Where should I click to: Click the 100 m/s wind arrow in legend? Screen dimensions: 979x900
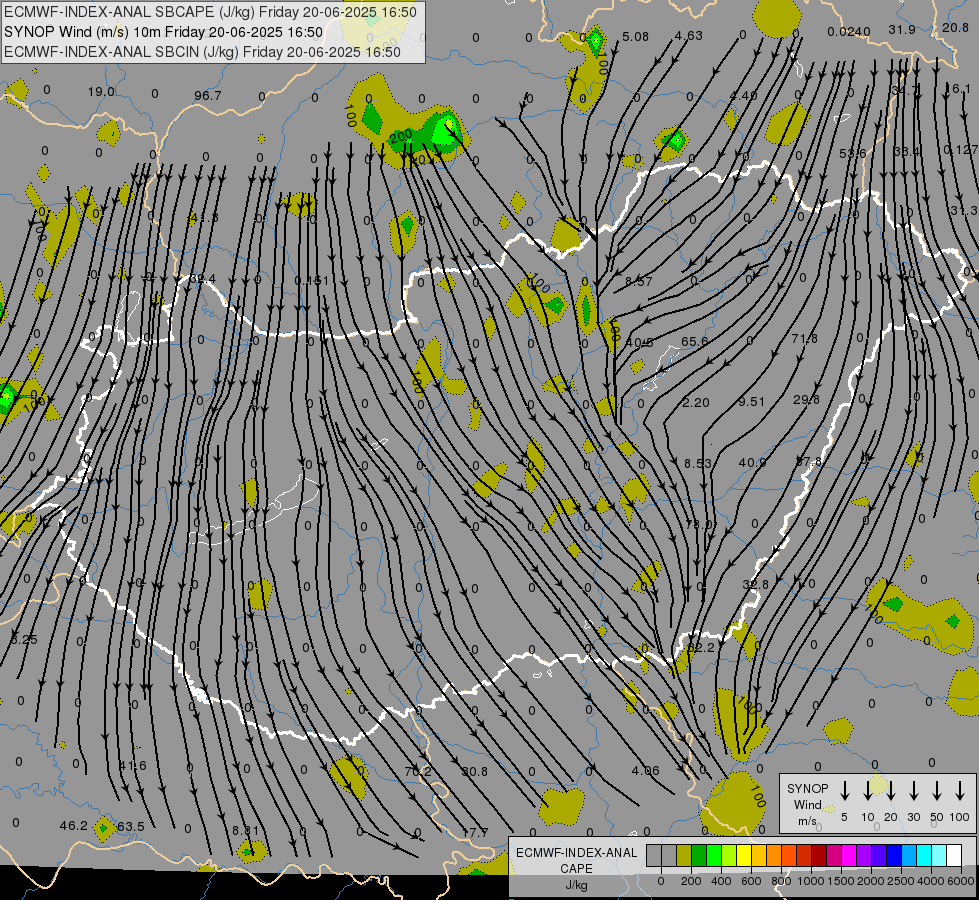pos(960,791)
